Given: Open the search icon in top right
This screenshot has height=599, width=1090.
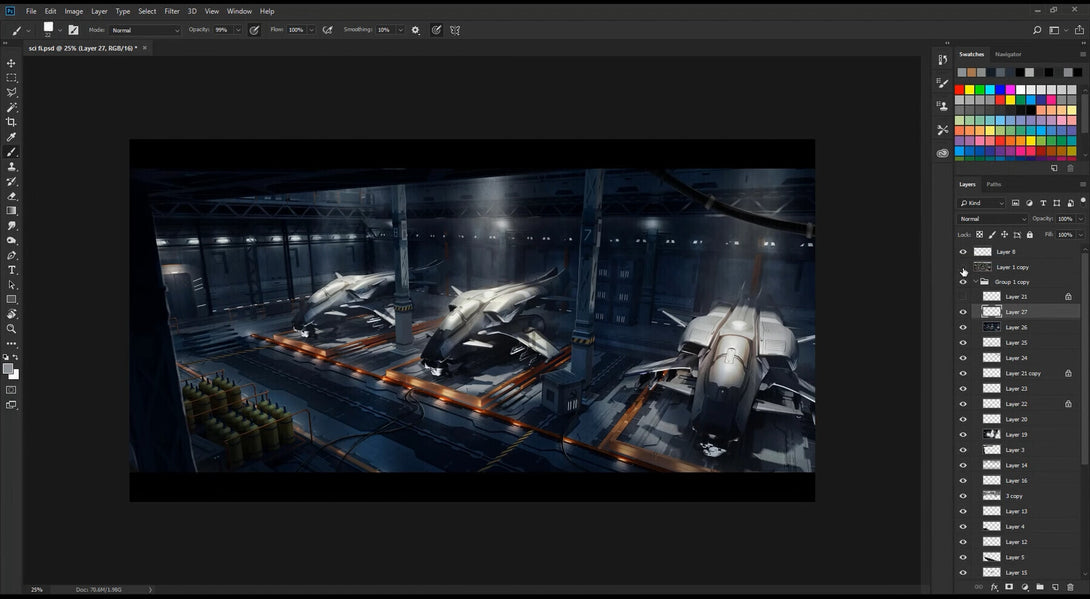Looking at the screenshot, I should point(1037,30).
